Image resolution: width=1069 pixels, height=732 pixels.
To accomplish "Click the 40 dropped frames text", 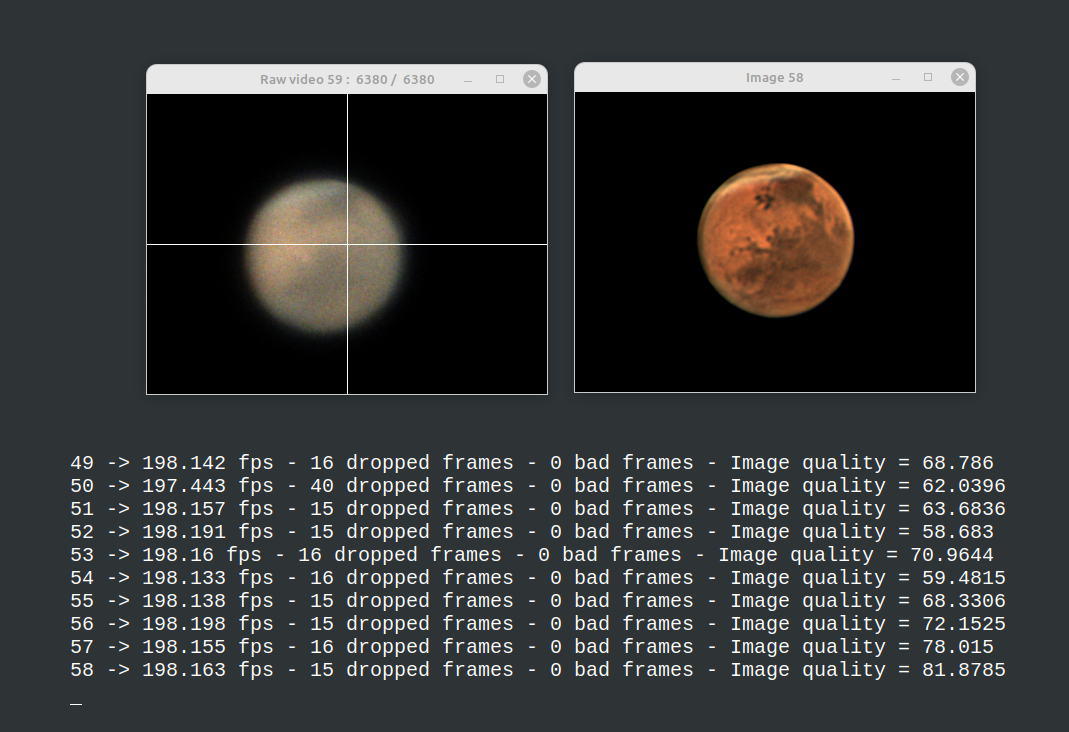I will (411, 486).
